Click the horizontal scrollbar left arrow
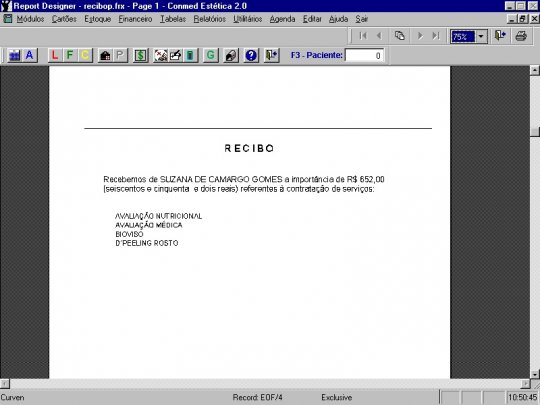This screenshot has height=405, width=540. click(x=5, y=384)
